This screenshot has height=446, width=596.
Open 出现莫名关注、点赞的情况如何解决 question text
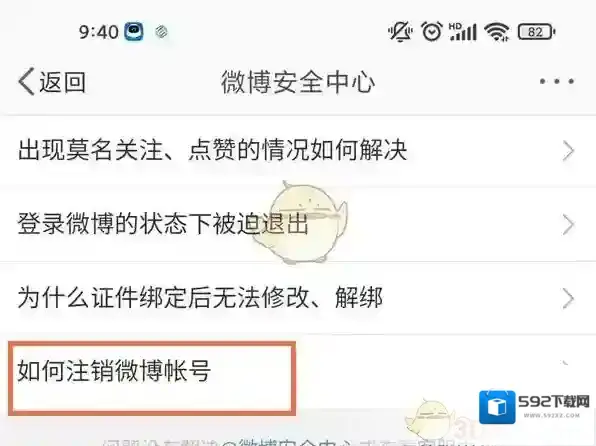212,150
